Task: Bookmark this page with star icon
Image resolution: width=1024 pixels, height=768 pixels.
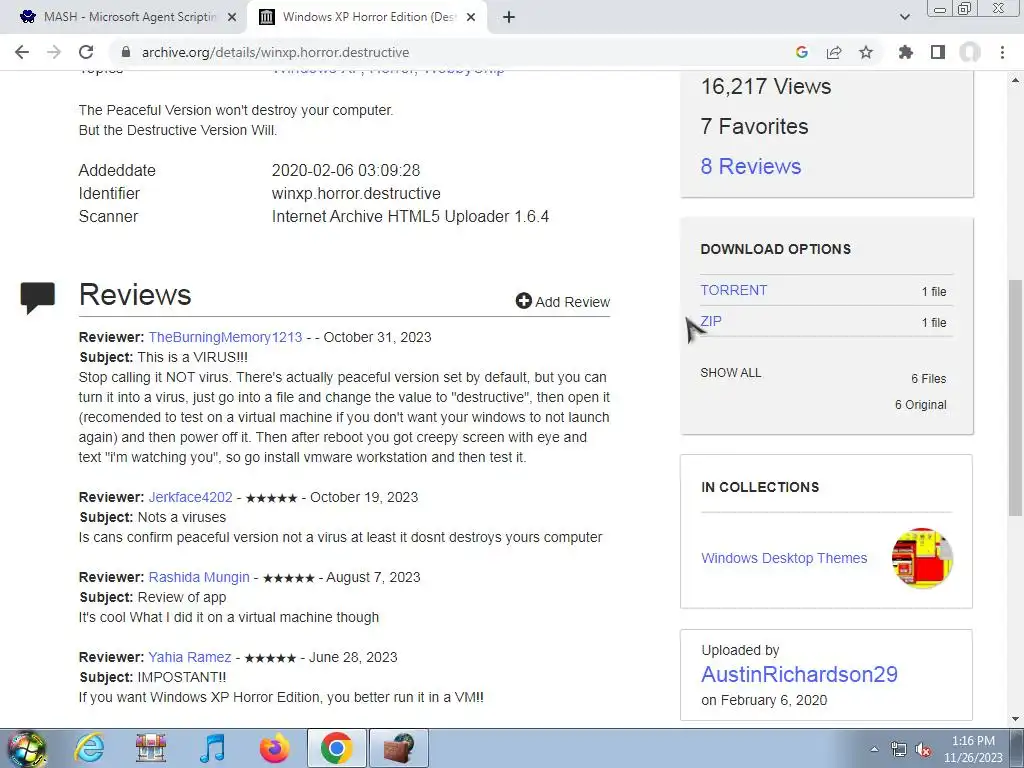Action: (x=866, y=52)
